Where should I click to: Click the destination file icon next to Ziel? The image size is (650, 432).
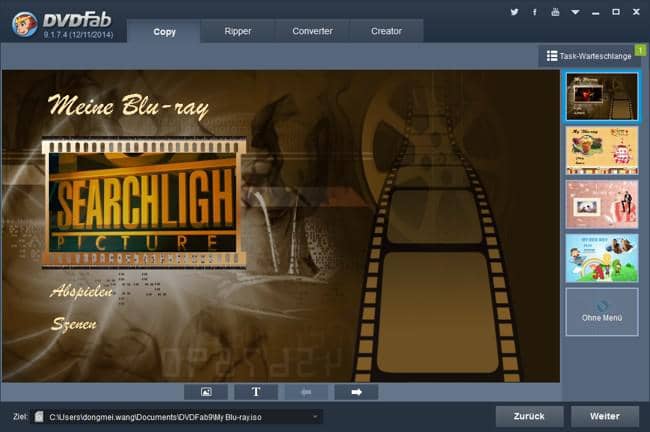(39, 417)
